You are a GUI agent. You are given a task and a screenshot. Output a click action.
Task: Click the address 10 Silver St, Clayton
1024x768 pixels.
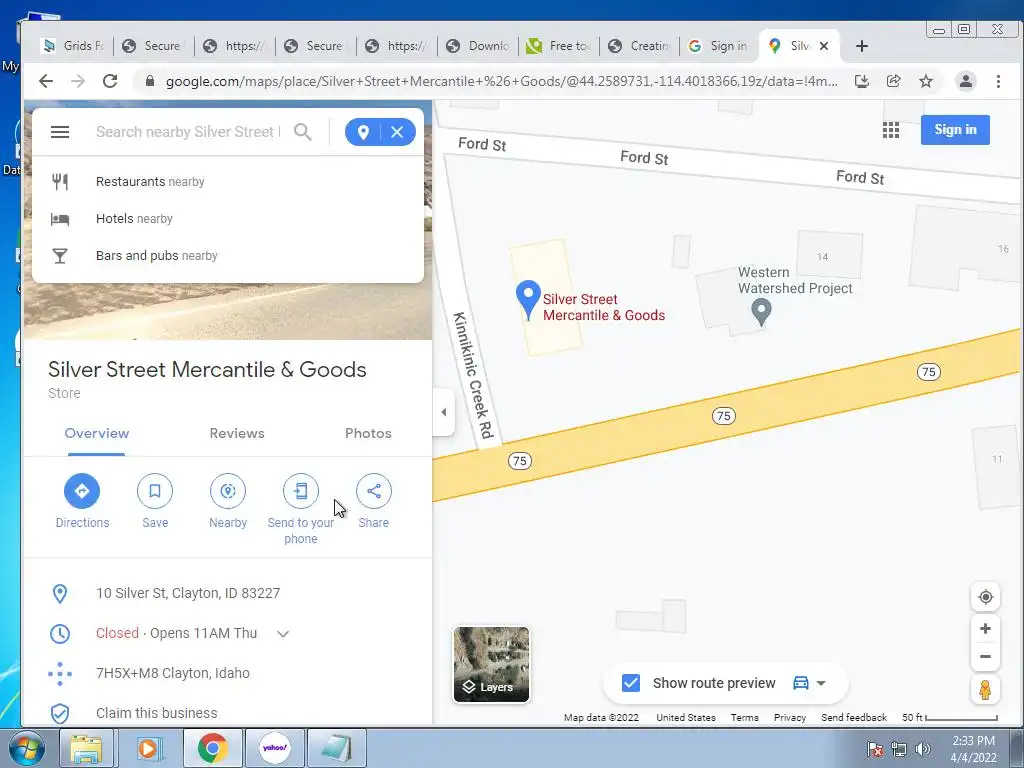coord(188,593)
